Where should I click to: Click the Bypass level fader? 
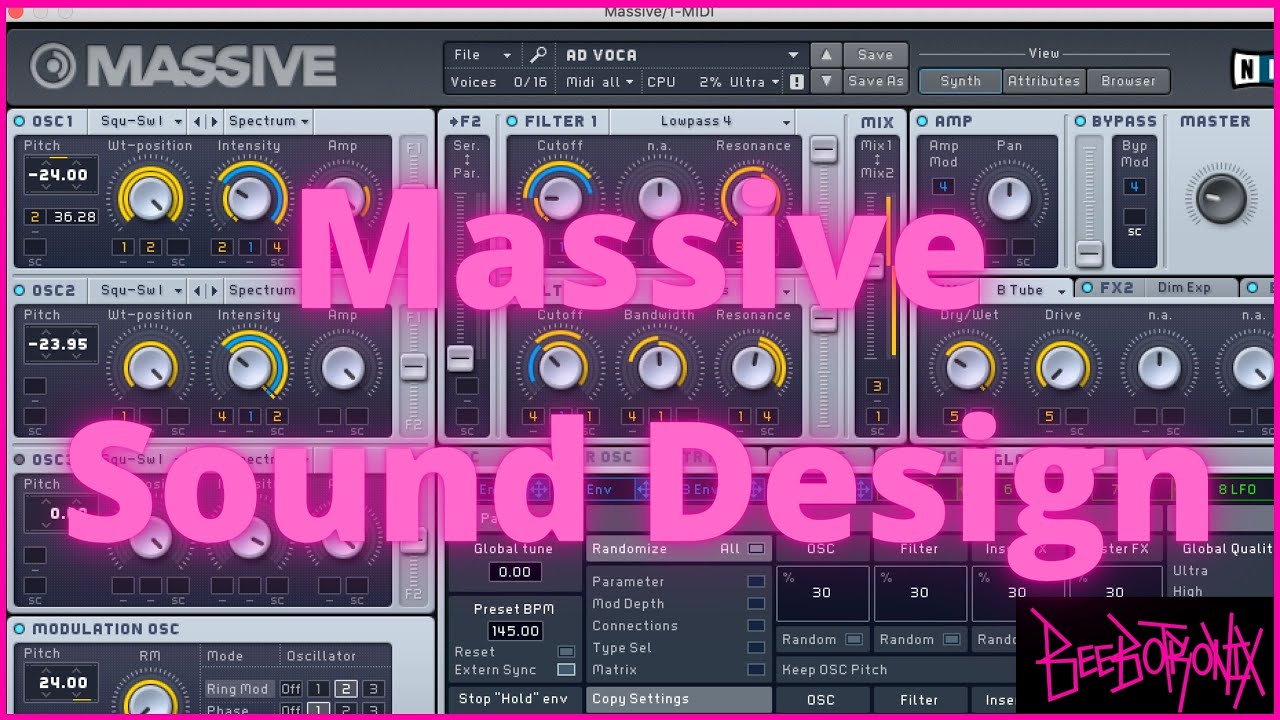click(x=1089, y=253)
